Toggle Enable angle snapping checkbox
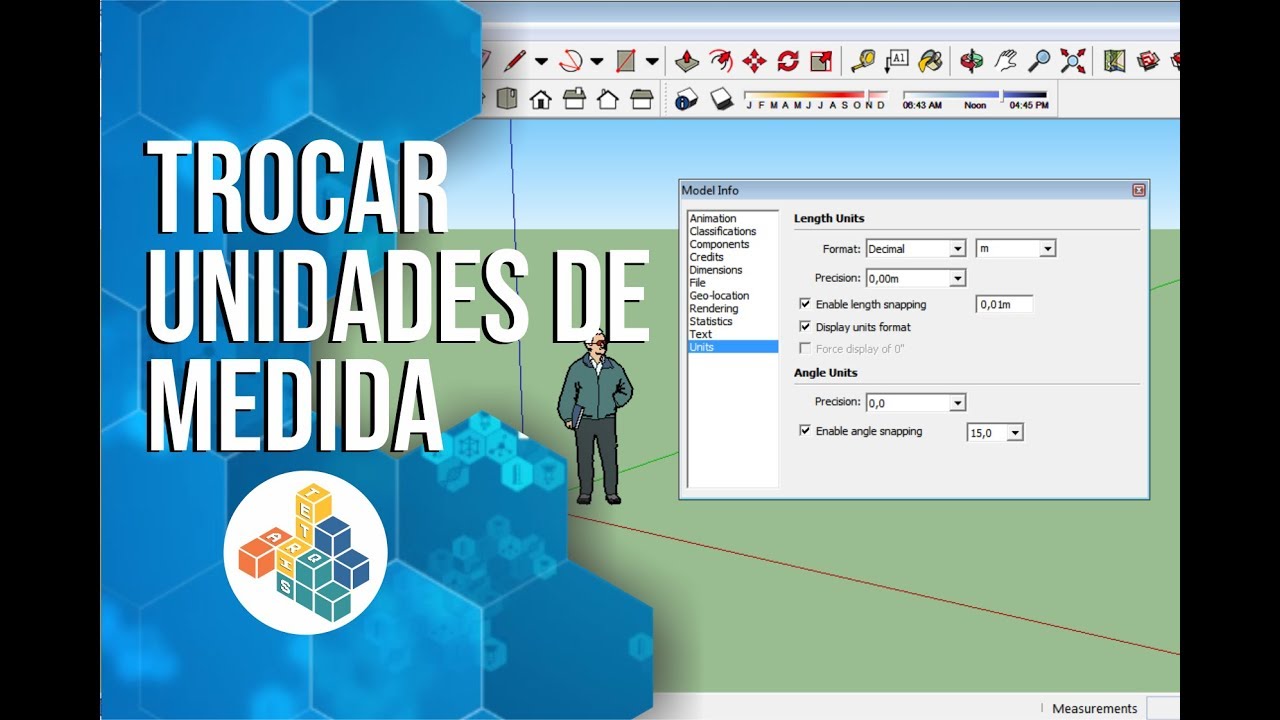This screenshot has width=1280, height=720. click(x=805, y=431)
